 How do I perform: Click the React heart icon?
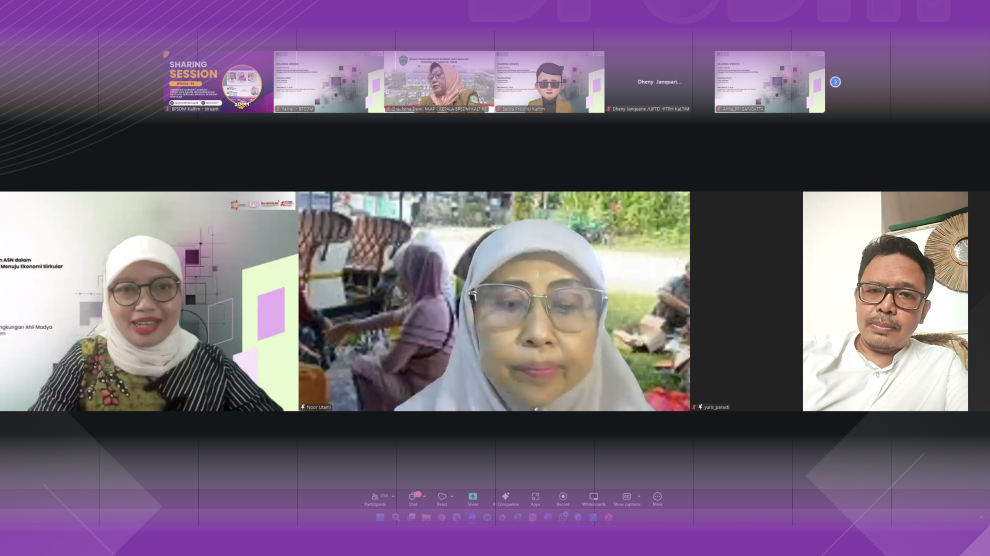(x=441, y=497)
